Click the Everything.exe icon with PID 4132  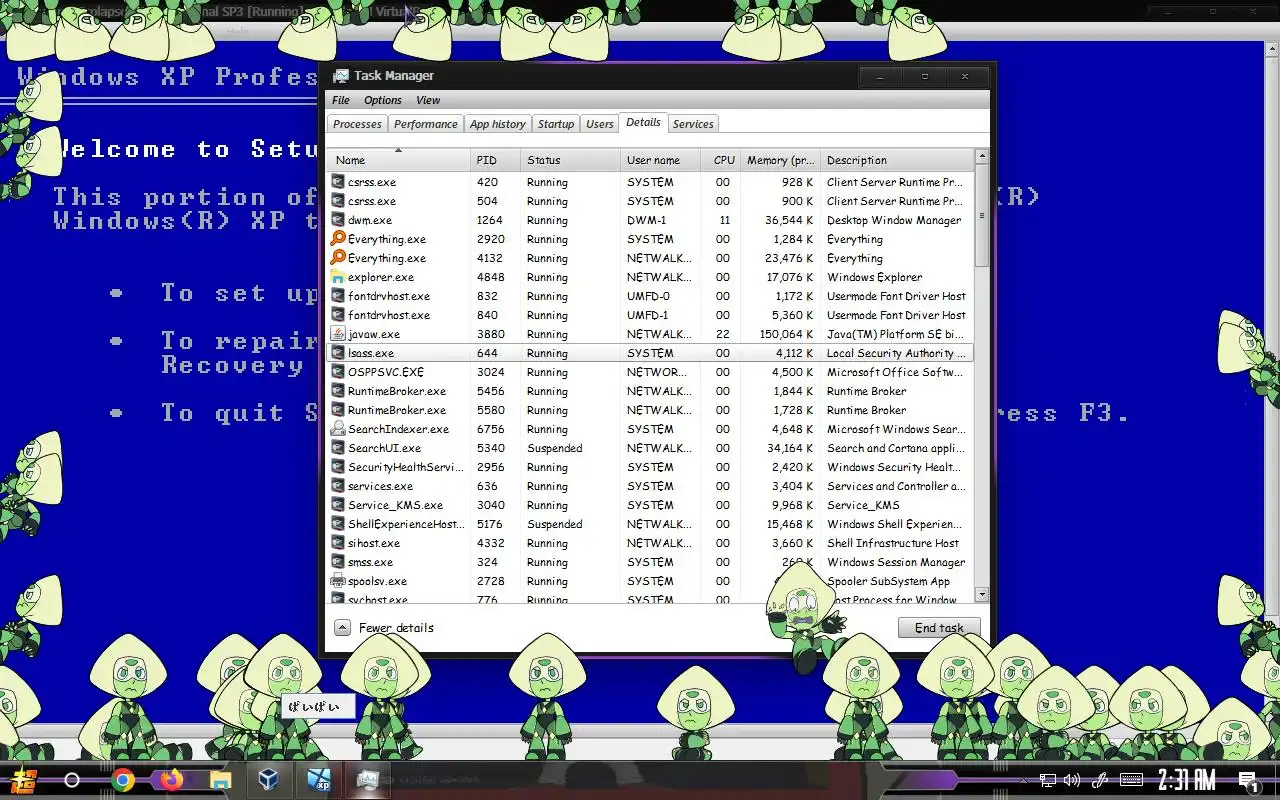tap(338, 258)
